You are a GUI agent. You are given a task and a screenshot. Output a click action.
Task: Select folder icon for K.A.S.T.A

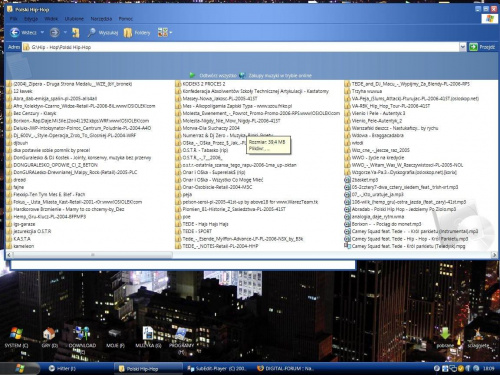pyautogui.click(x=9, y=239)
